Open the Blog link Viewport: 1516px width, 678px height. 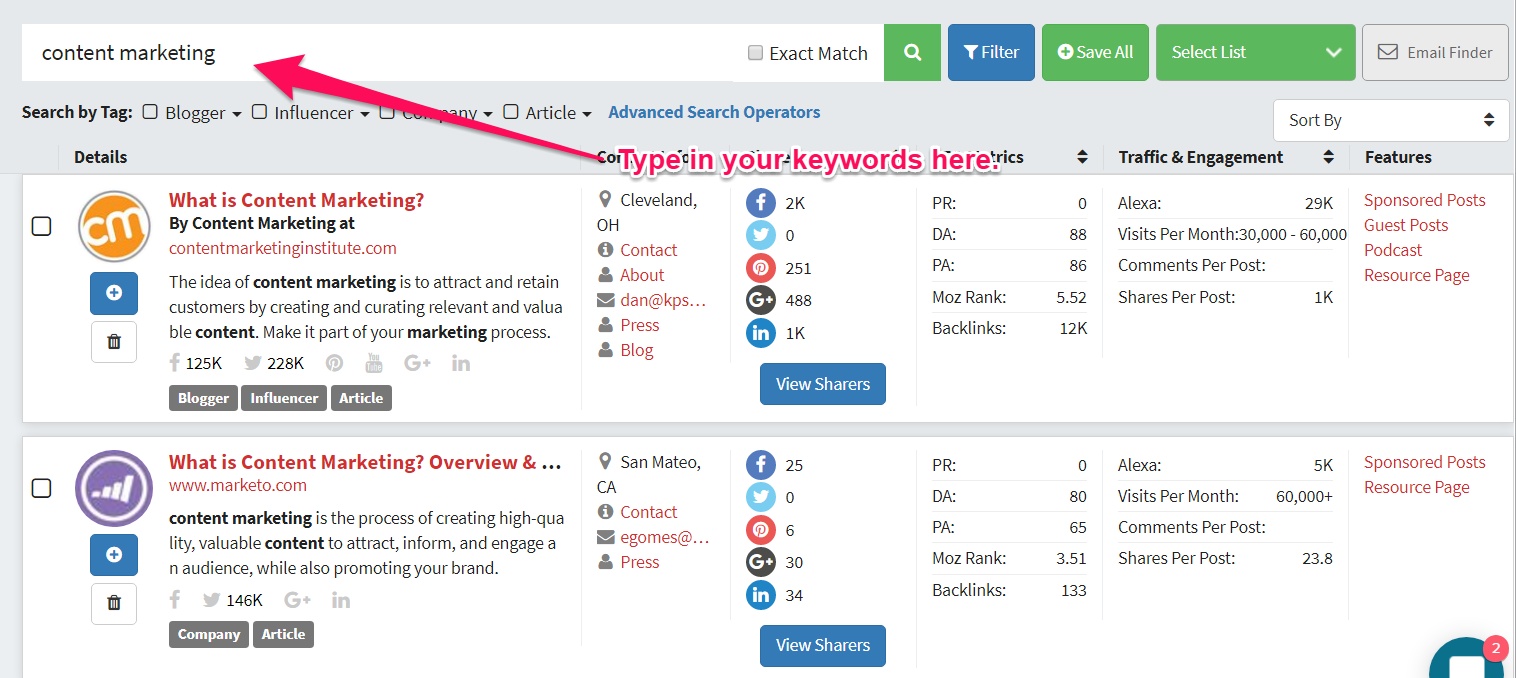pyautogui.click(x=636, y=350)
